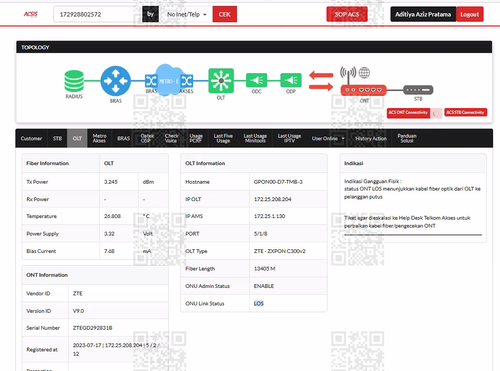
Task: Click the Bias Current value 7.68
Action: [x=109, y=251]
